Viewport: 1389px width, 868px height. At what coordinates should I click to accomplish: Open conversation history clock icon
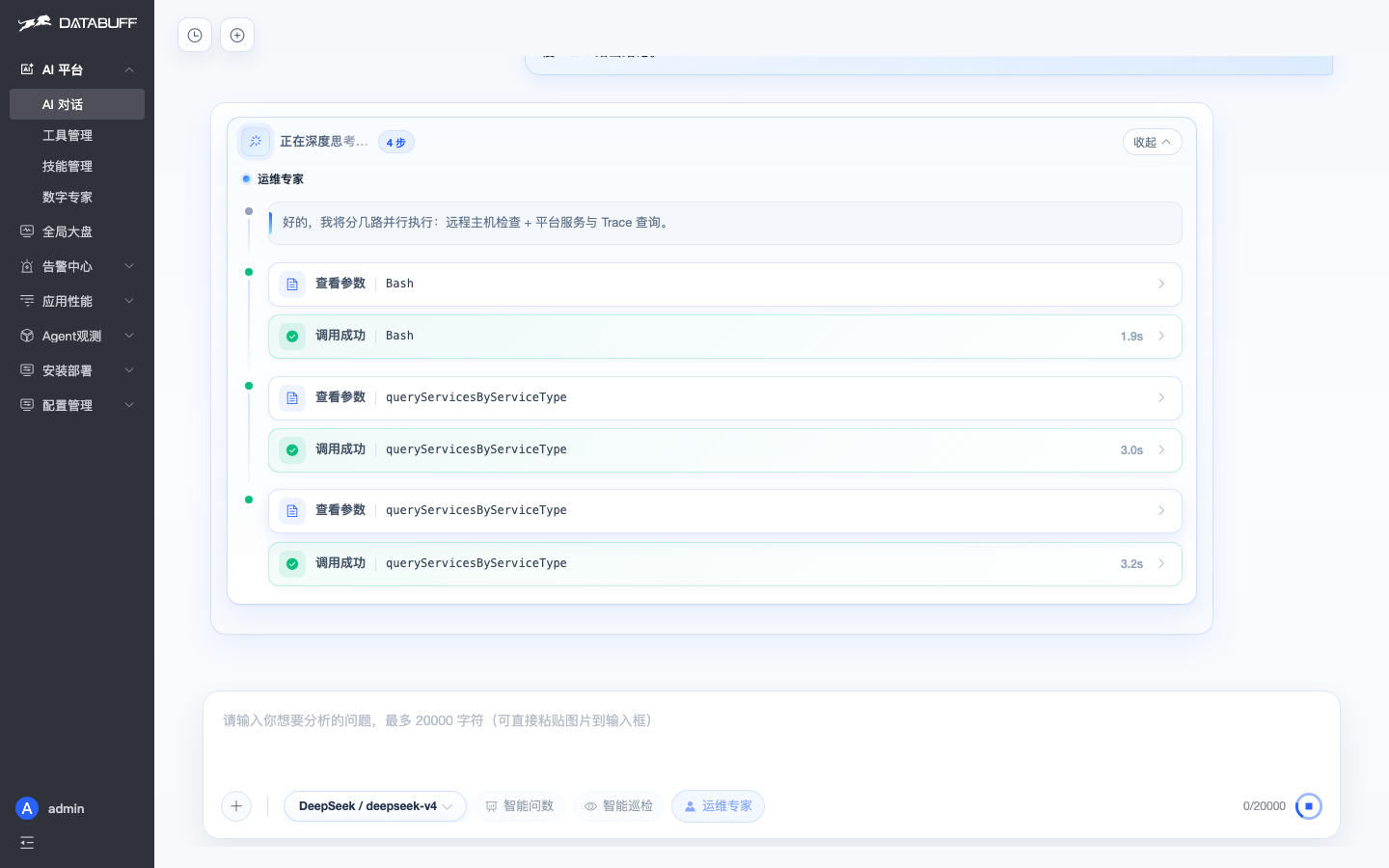coord(195,36)
